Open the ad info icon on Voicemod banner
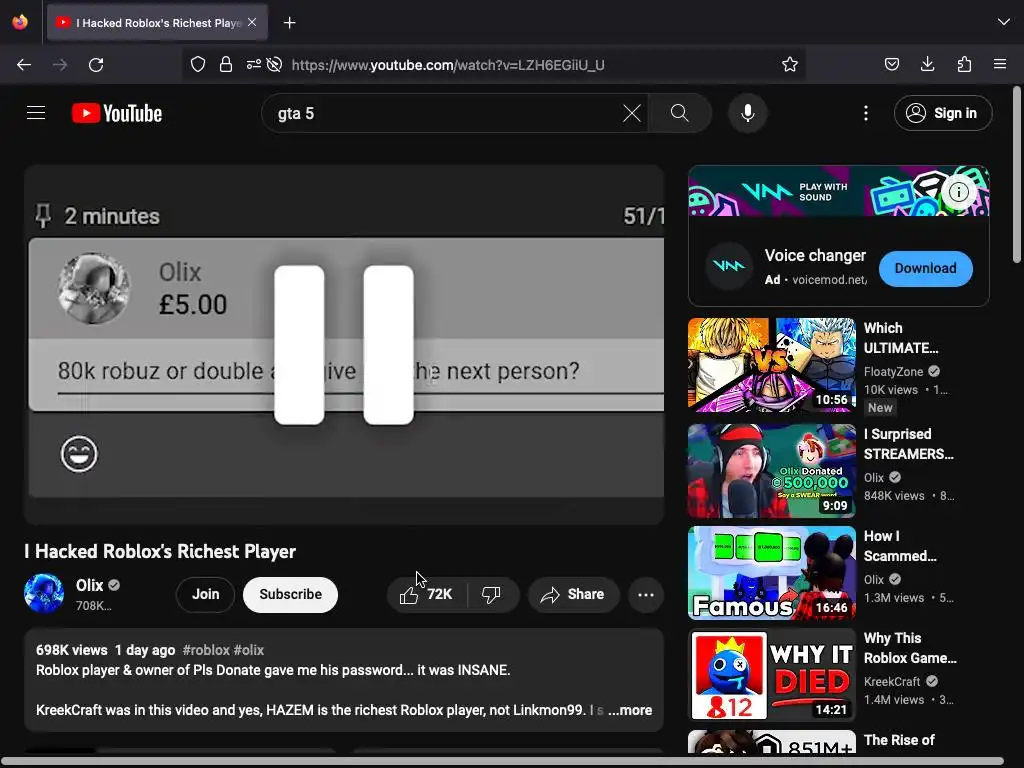Screen dimensions: 1024x768 tap(959, 192)
